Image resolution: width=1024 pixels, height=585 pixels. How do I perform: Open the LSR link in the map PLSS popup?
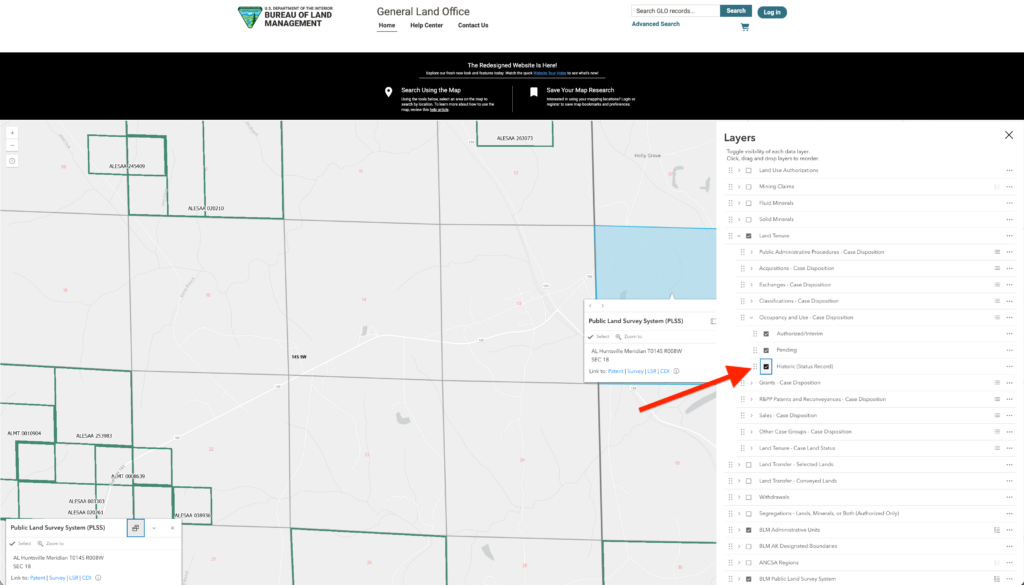652,371
